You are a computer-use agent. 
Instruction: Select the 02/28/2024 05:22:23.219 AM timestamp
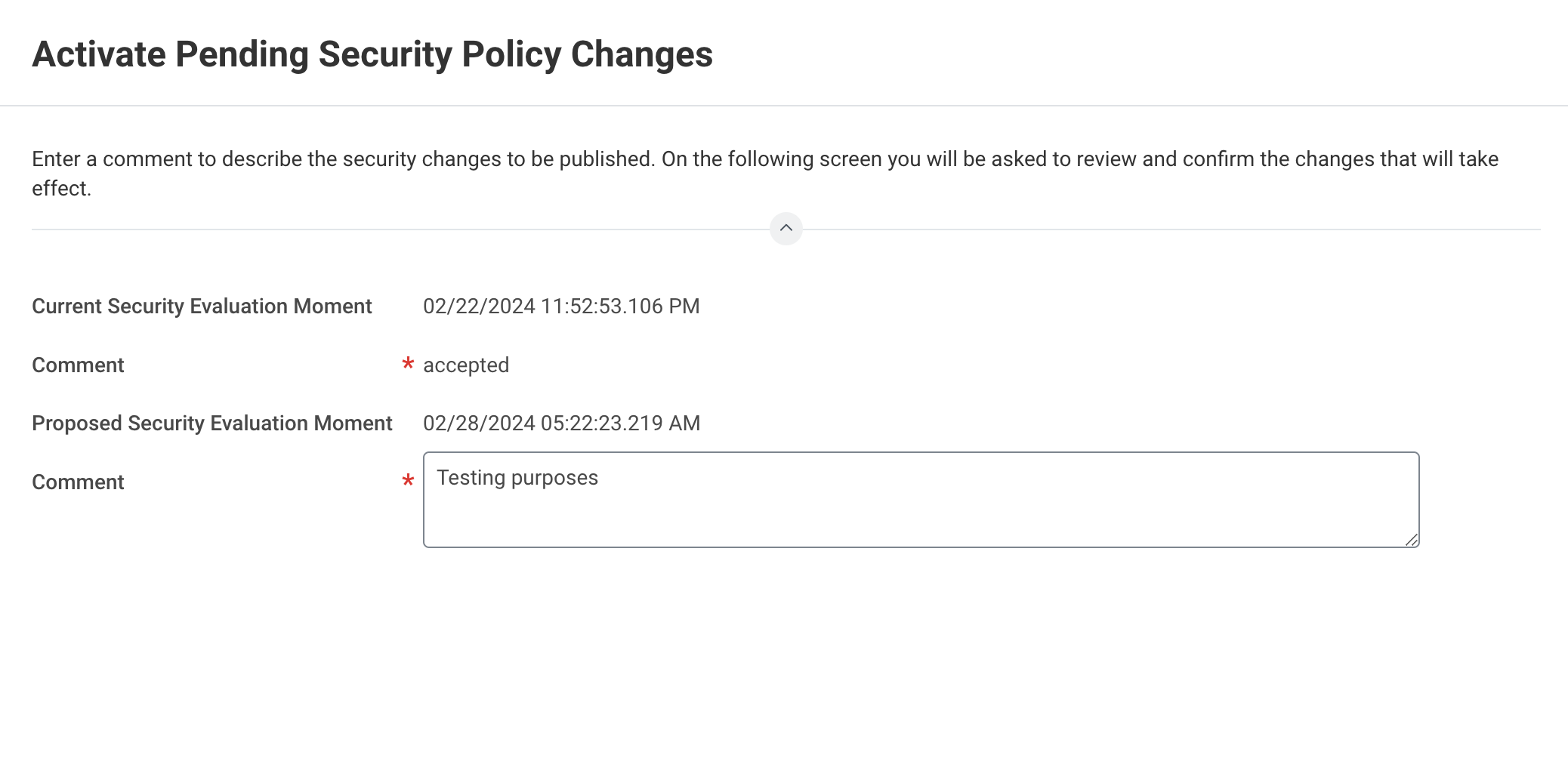click(x=561, y=424)
